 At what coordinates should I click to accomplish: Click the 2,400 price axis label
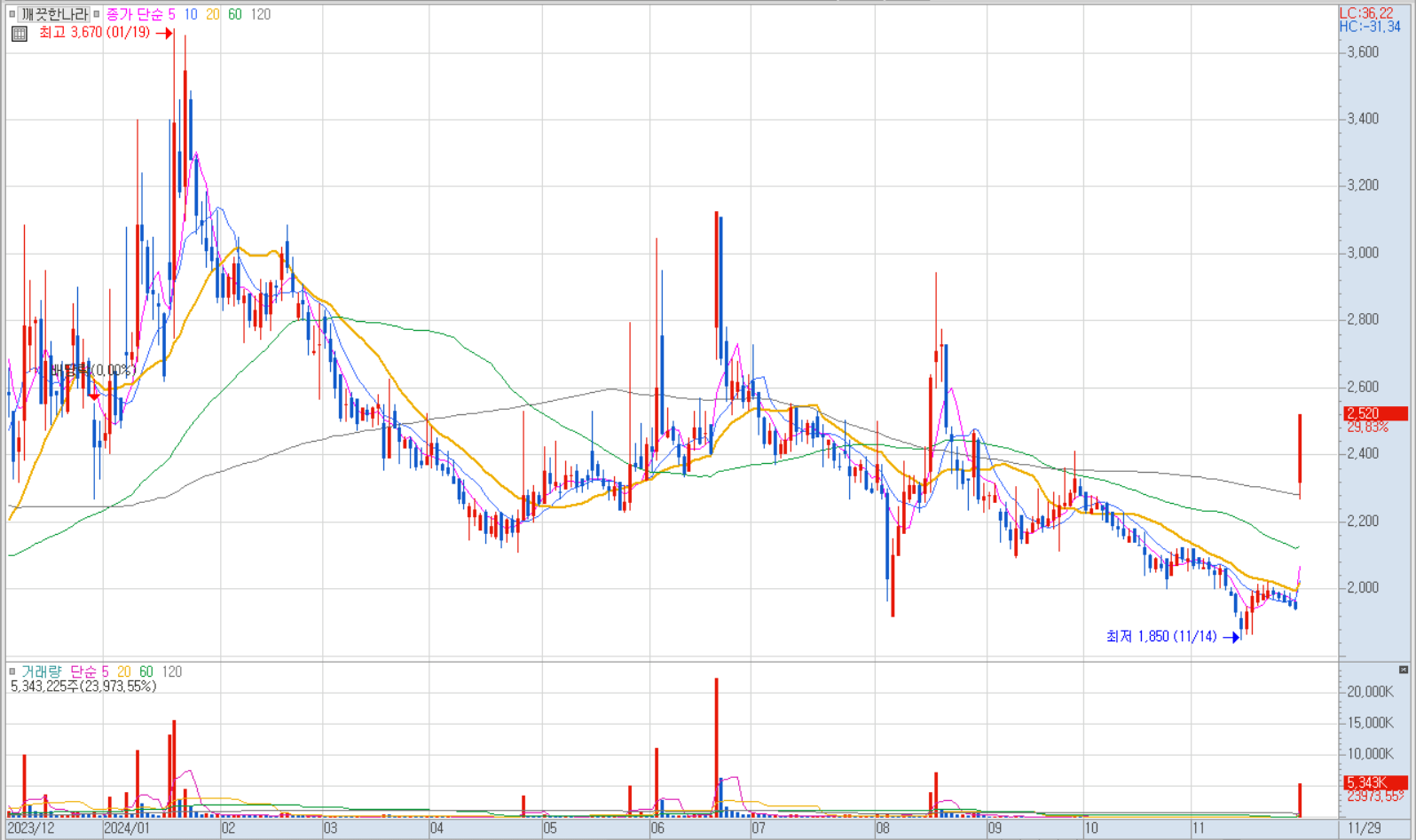coord(1363,453)
